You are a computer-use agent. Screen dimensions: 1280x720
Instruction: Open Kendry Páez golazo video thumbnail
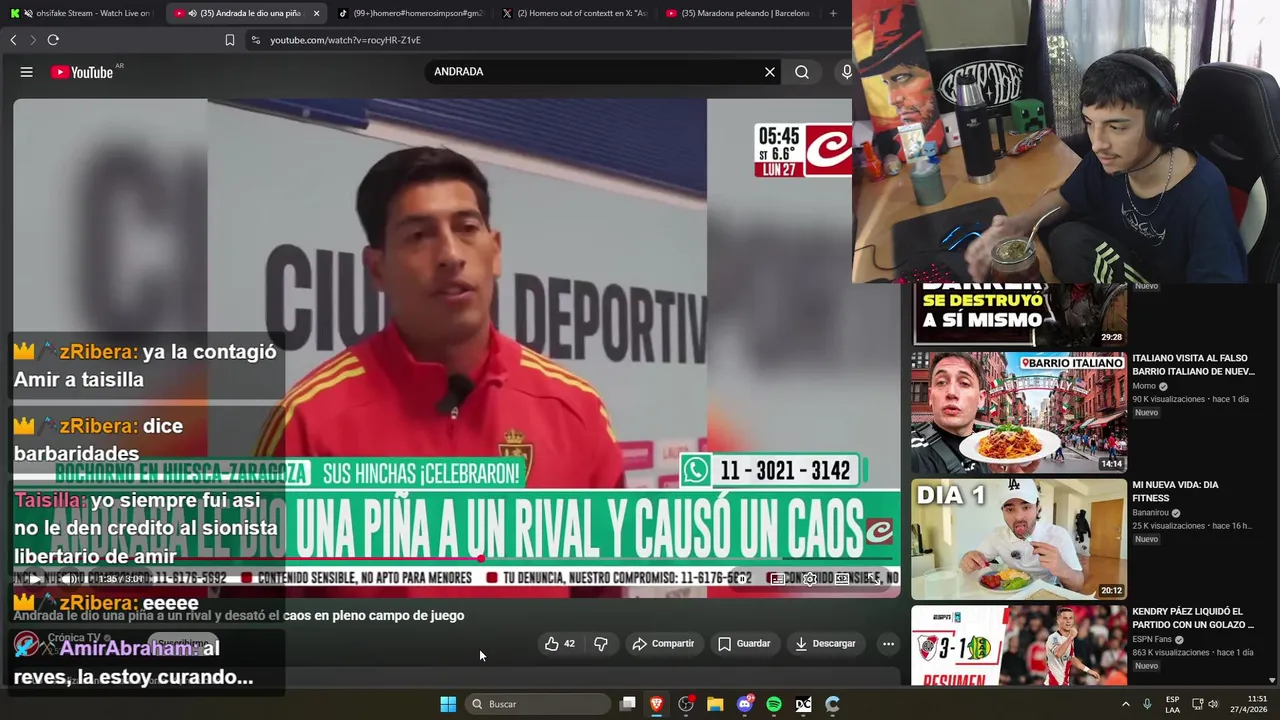click(1019, 645)
